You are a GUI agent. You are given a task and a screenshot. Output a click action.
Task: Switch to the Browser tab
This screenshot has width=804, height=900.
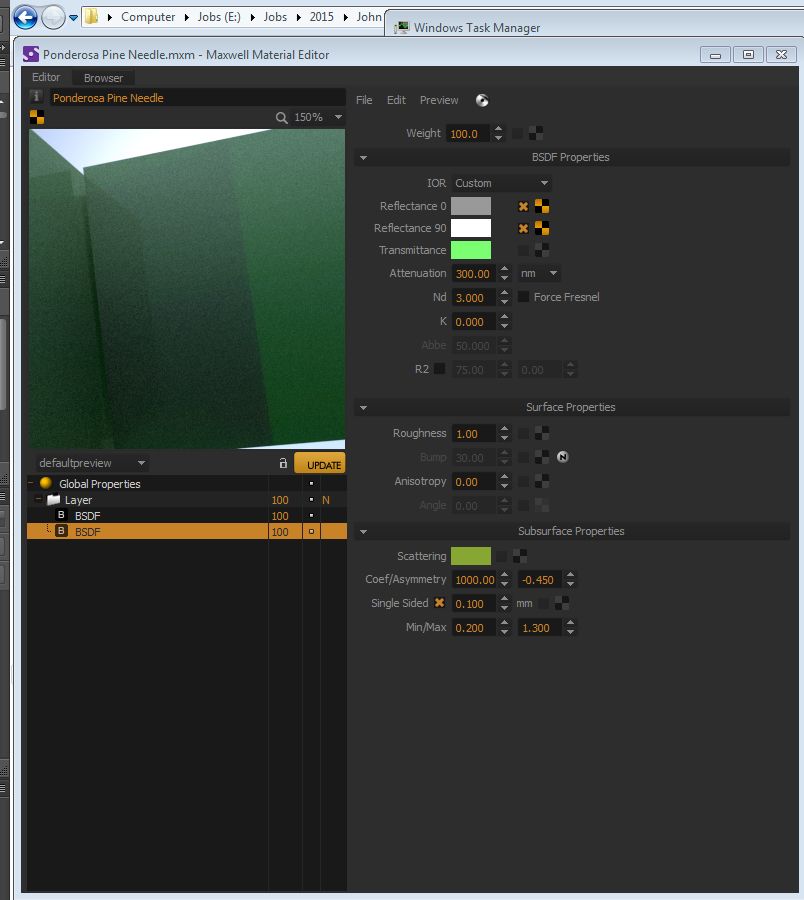103,77
